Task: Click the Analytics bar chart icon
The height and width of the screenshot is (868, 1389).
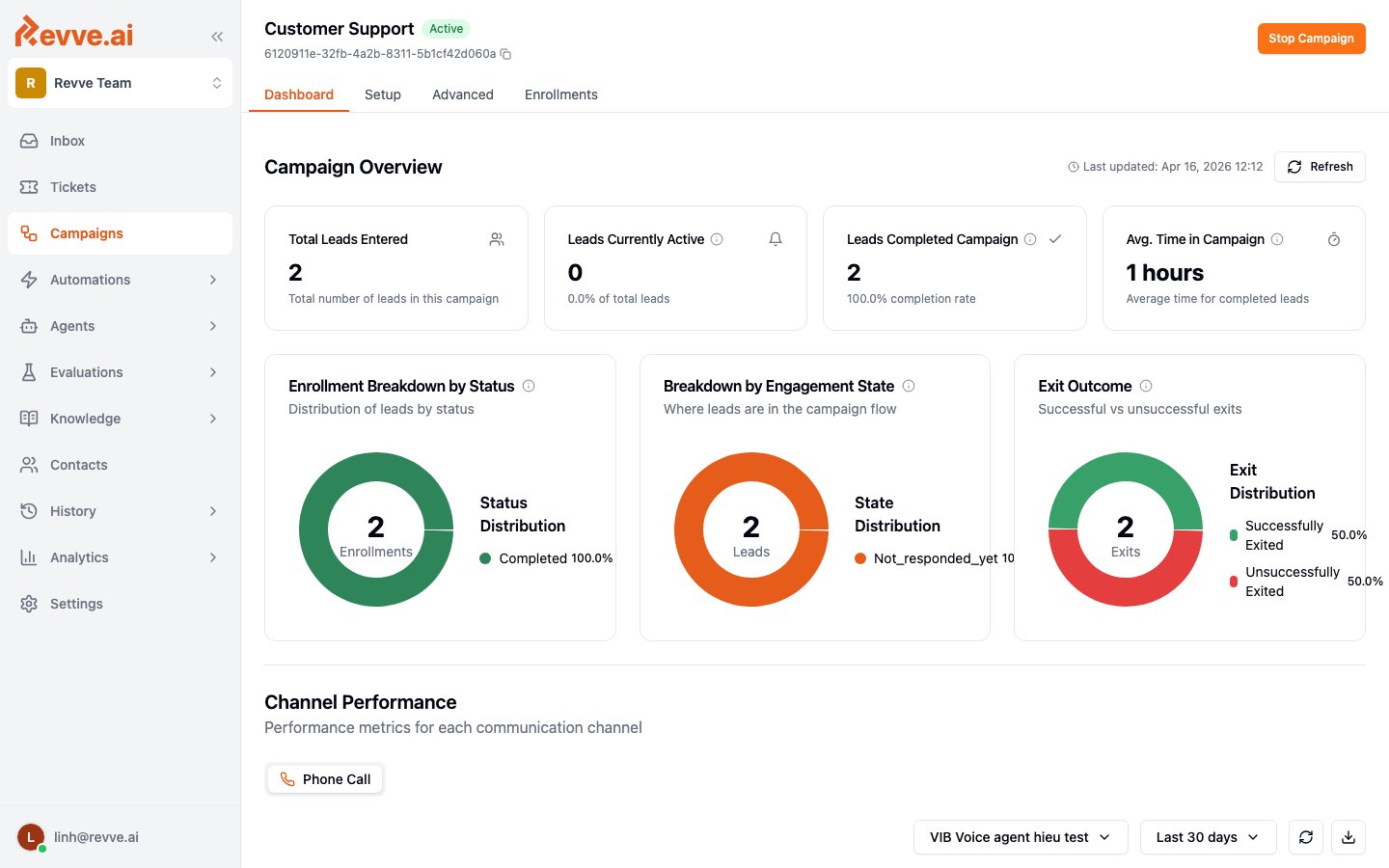Action: (29, 557)
